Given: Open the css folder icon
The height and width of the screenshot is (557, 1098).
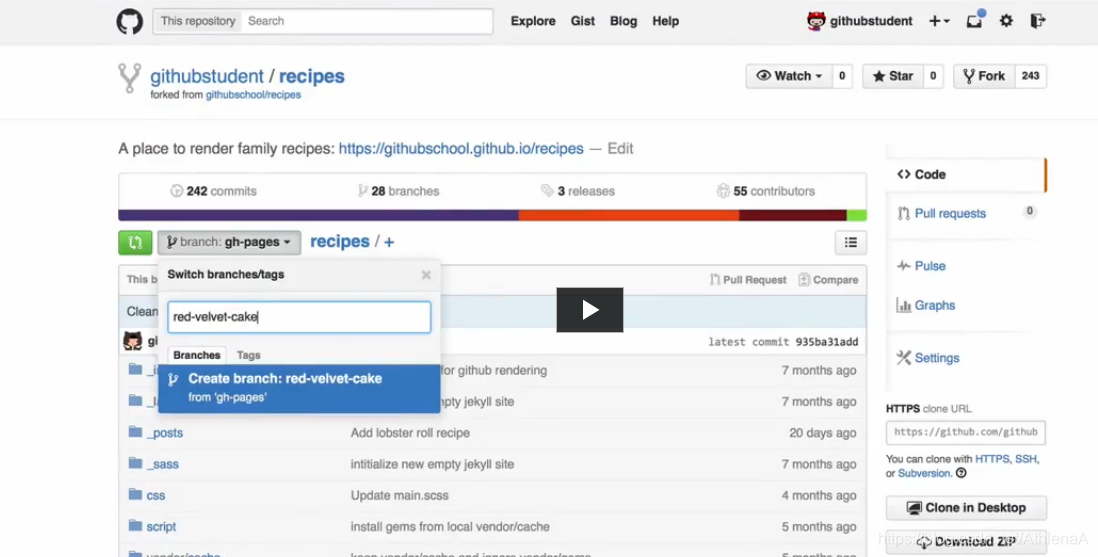Looking at the screenshot, I should click(135, 495).
